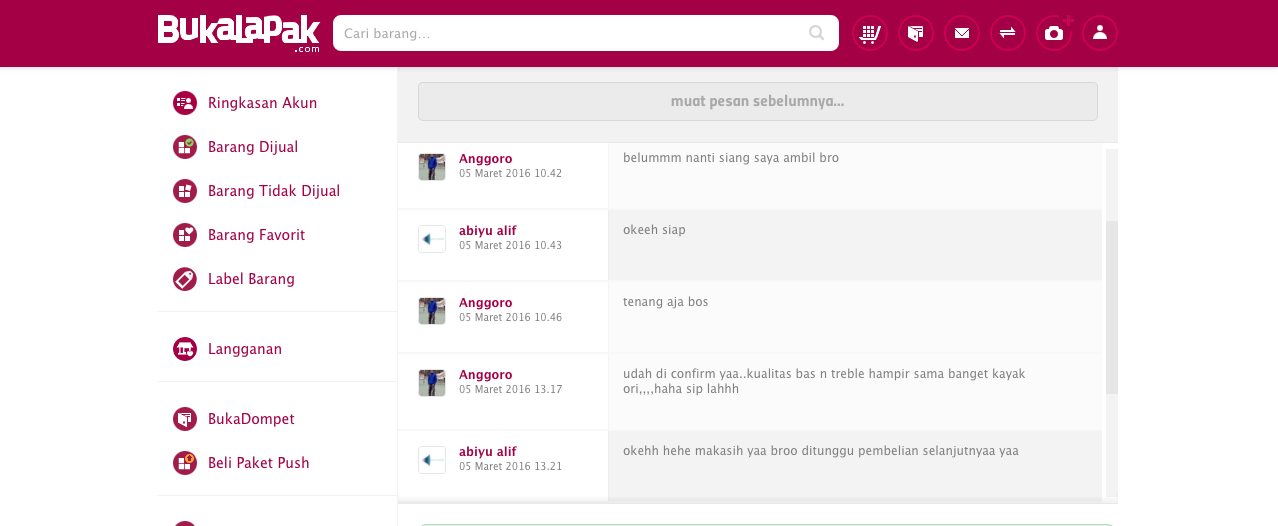The height and width of the screenshot is (526, 1278).
Task: Click message text 'belummm nanti siang saya ambil bro'
Action: point(730,158)
